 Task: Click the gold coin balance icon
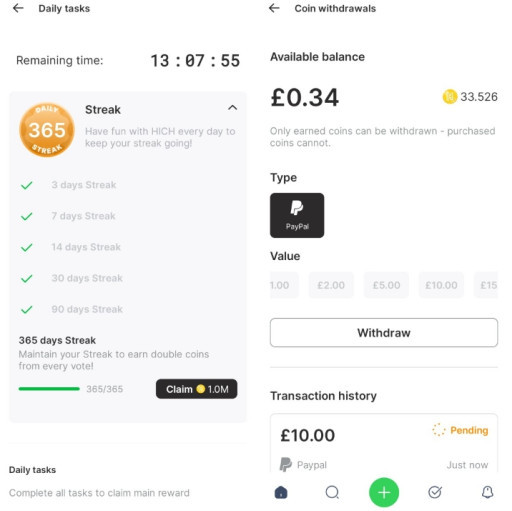pyautogui.click(x=449, y=97)
